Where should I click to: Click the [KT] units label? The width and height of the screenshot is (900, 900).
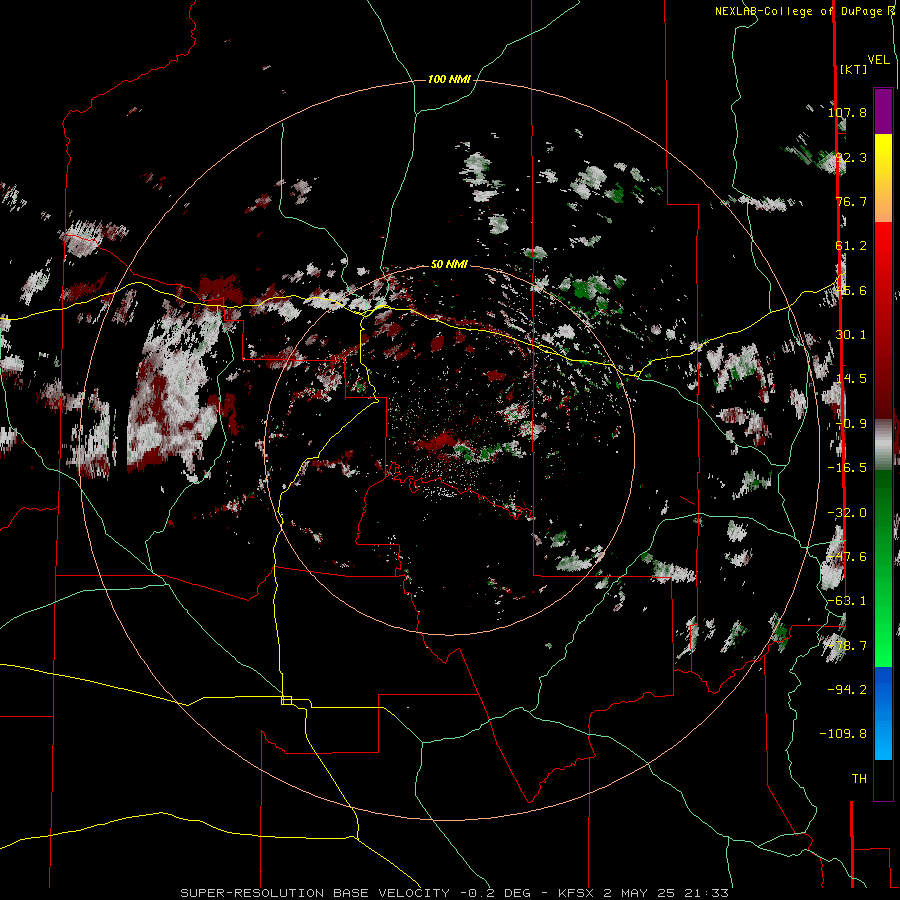click(853, 69)
